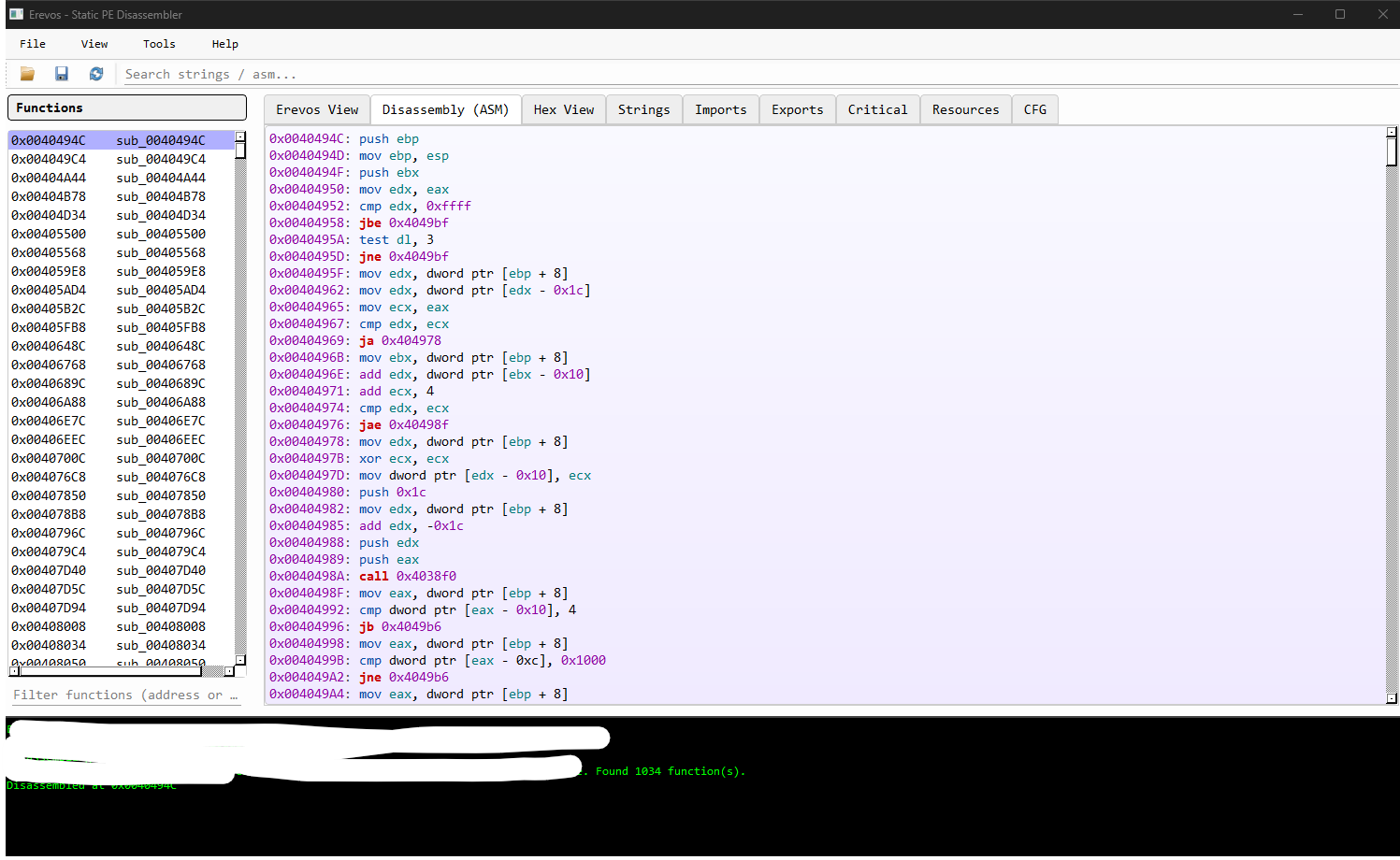Open the Imports tab
The image size is (1400, 860).
point(721,109)
